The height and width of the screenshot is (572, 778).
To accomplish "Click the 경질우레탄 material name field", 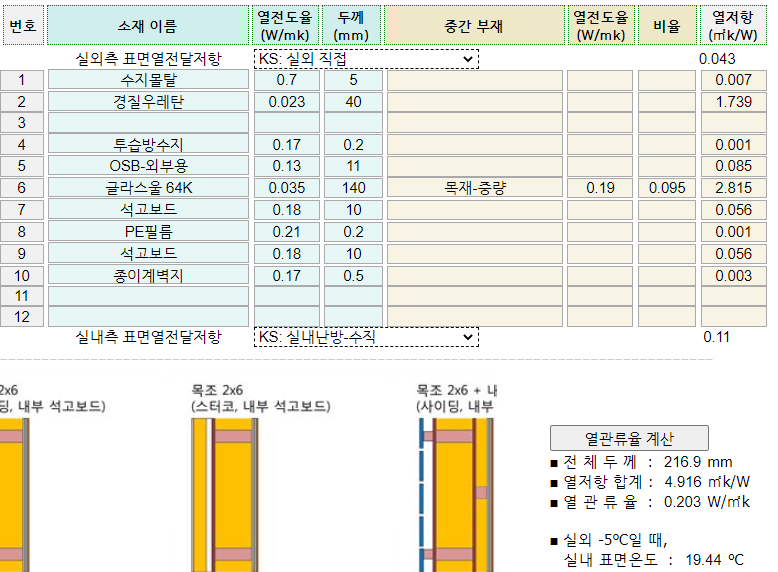I will point(148,102).
